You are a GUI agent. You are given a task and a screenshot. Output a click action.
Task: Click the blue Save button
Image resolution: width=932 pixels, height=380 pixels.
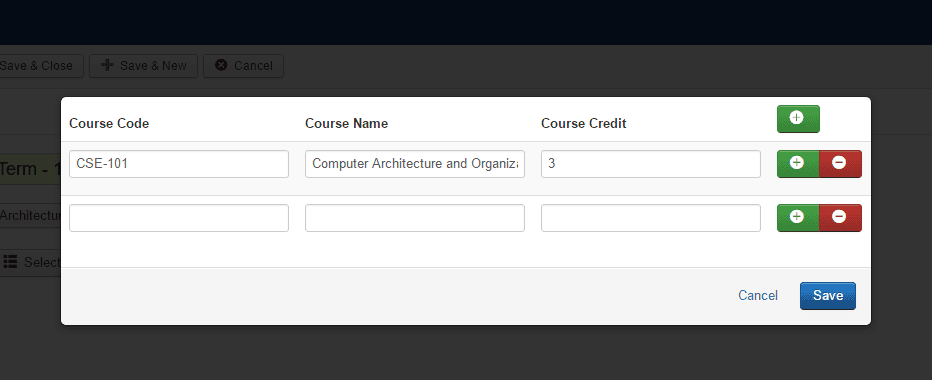click(x=828, y=296)
